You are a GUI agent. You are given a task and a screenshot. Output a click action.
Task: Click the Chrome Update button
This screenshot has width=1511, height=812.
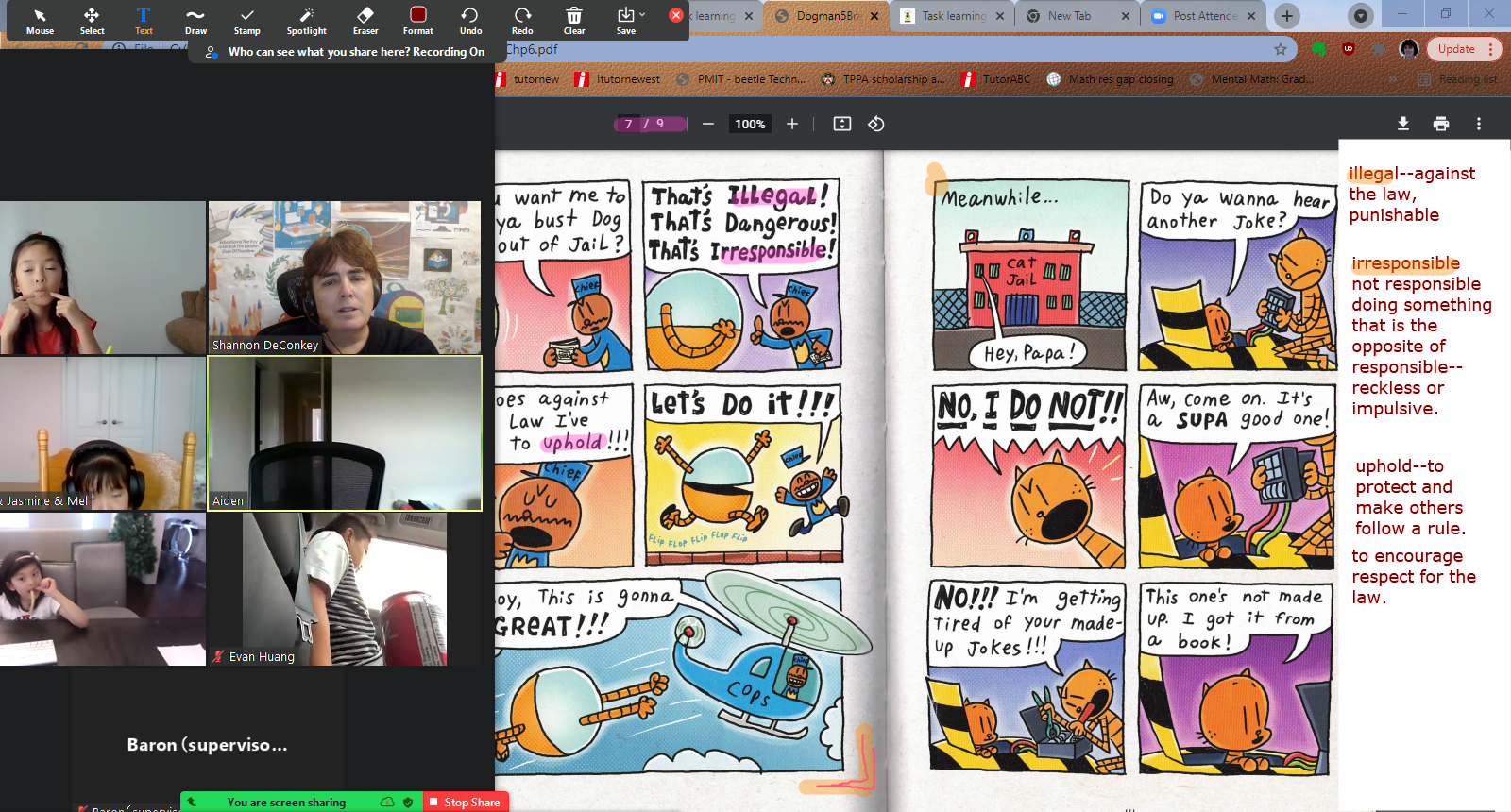click(1463, 49)
